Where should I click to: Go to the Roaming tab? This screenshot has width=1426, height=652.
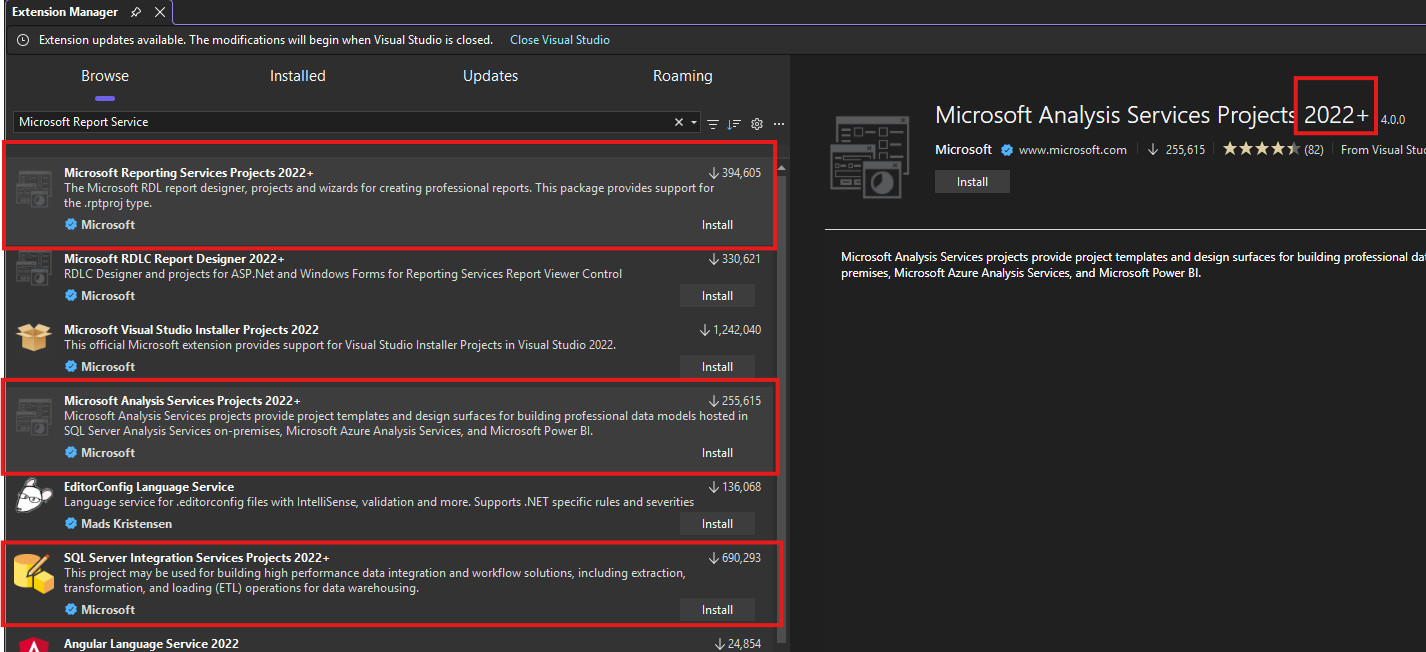coord(682,76)
